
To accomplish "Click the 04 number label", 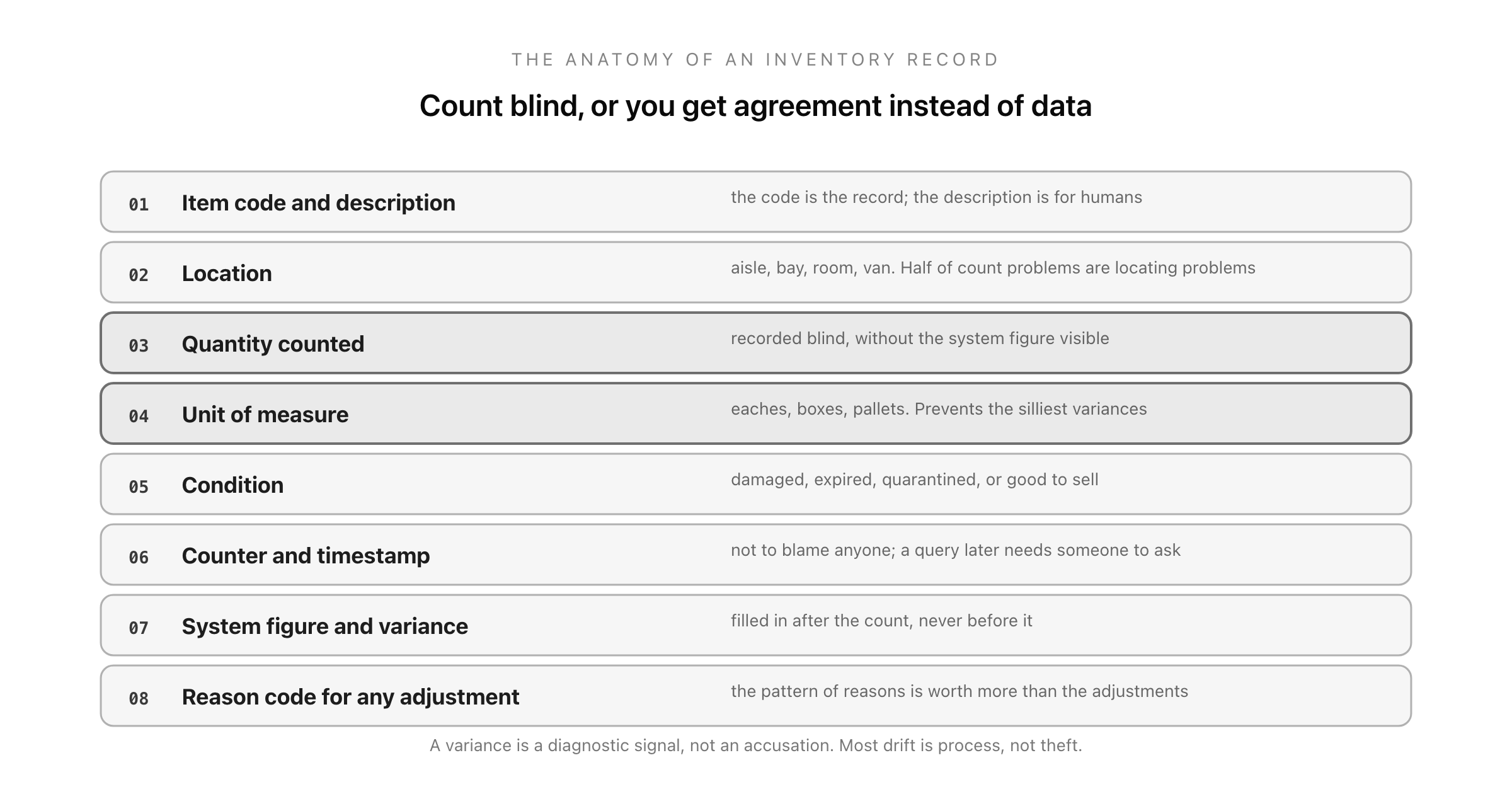I will click(x=139, y=416).
